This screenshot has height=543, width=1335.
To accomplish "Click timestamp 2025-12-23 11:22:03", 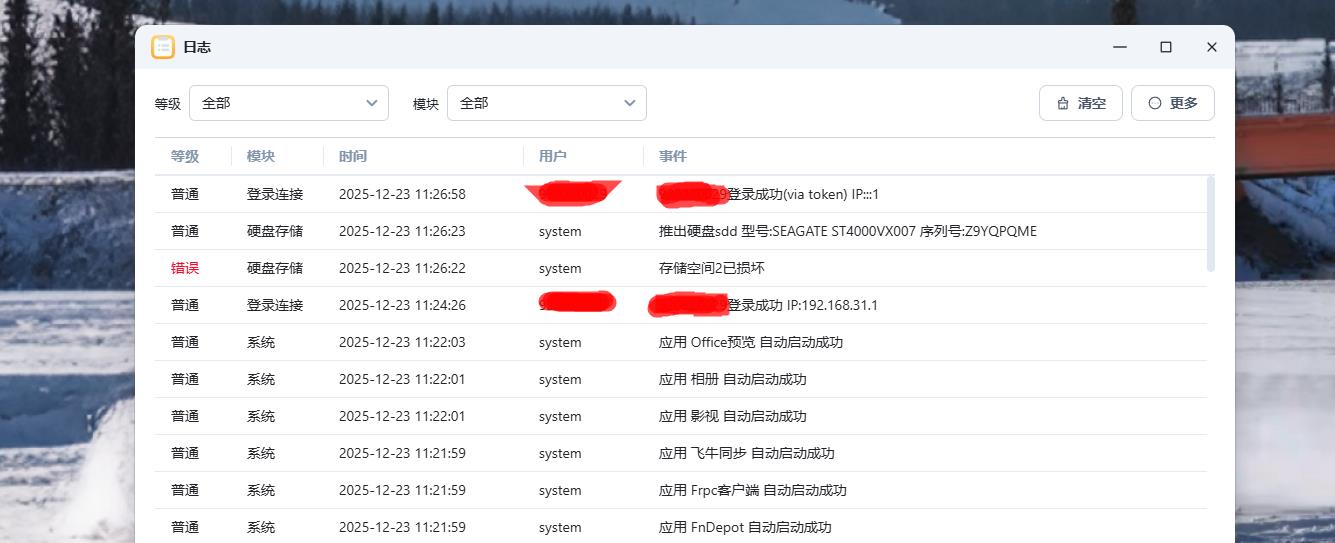I will (x=402, y=342).
